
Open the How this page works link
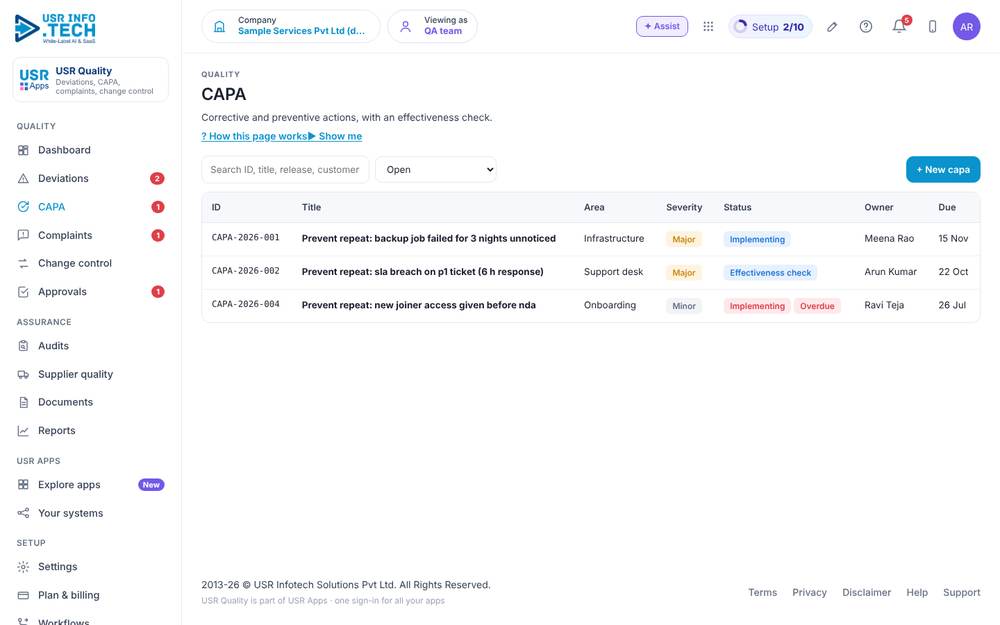(254, 136)
